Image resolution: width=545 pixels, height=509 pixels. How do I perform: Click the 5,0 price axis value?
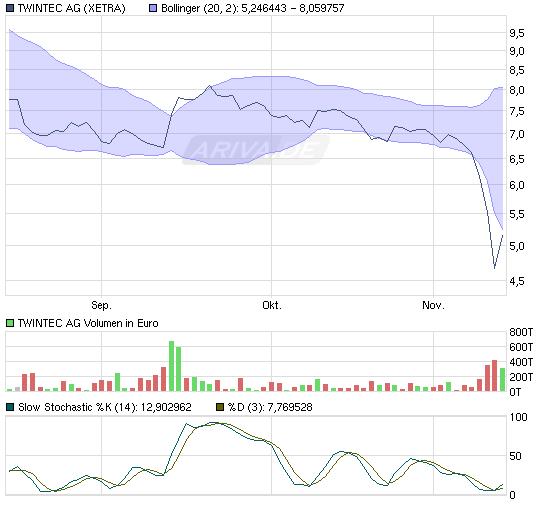(517, 246)
